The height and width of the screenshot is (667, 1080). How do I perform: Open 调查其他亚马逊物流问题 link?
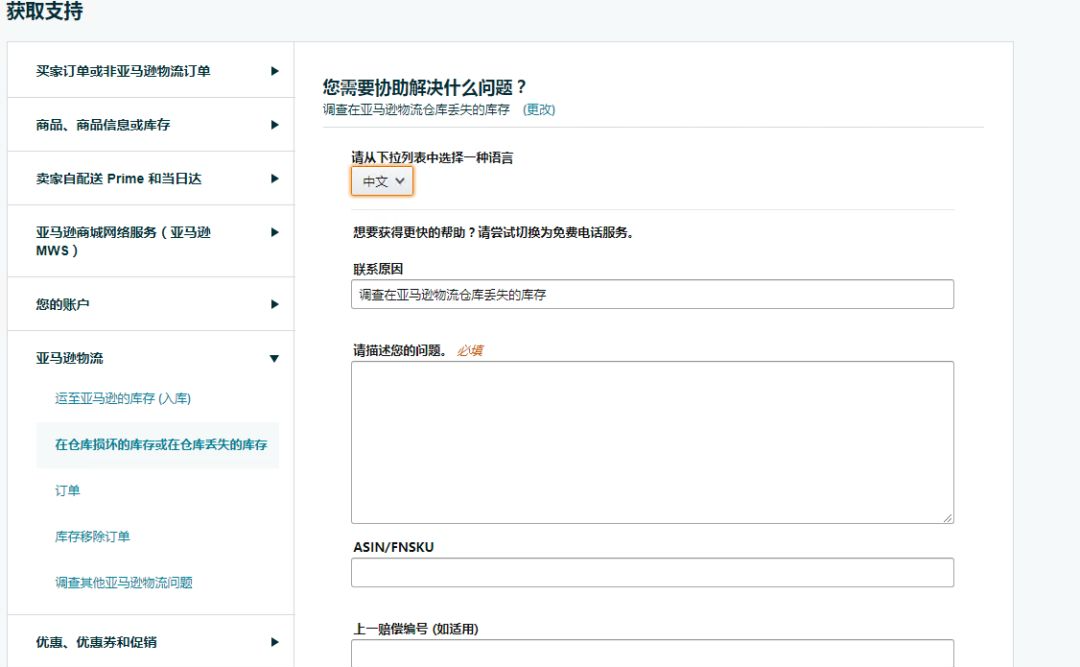tap(123, 583)
